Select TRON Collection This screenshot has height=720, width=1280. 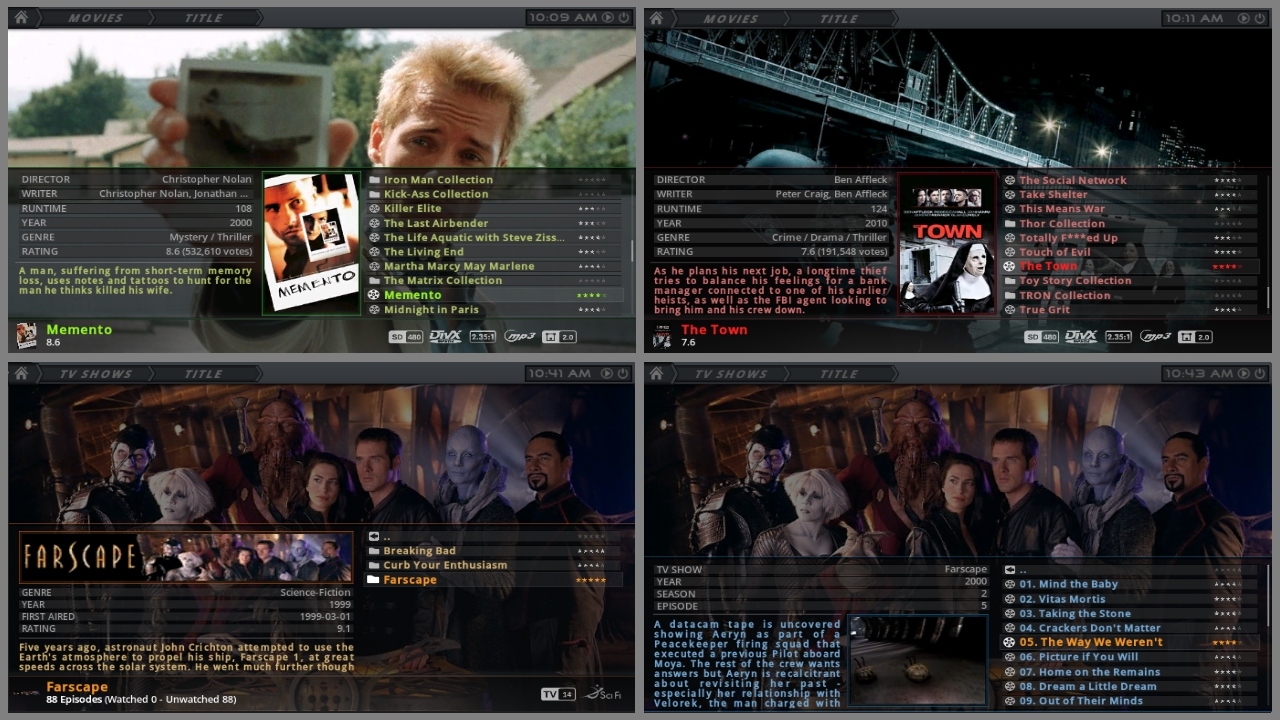[1129, 295]
